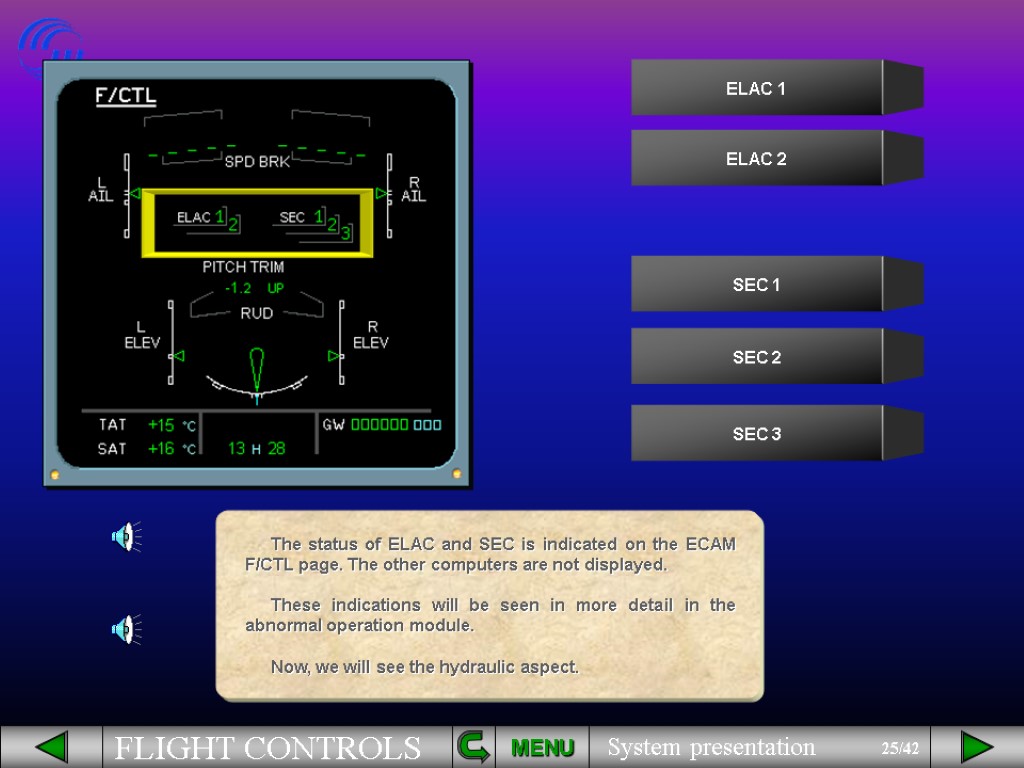Click the RUD rudder indicator on F/CTL page
Screen dimensions: 1024x768
pyautogui.click(x=258, y=313)
